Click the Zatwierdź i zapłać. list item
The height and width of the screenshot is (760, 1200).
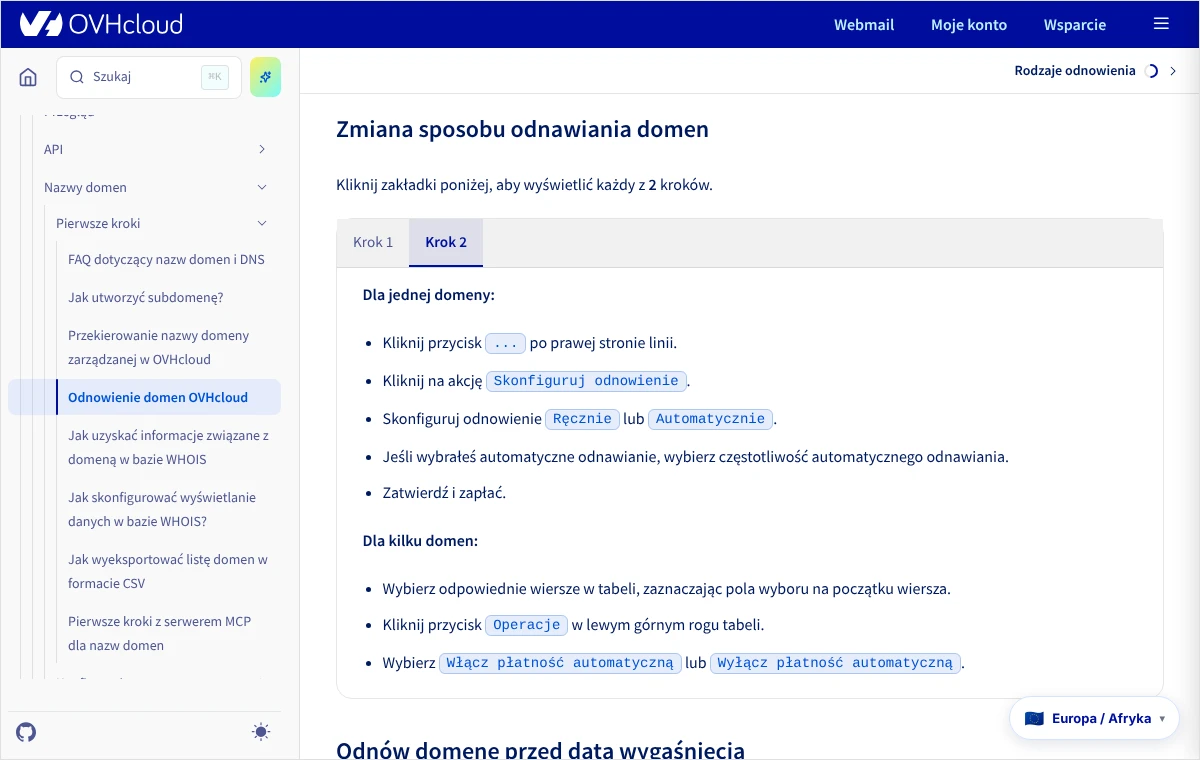tap(445, 493)
